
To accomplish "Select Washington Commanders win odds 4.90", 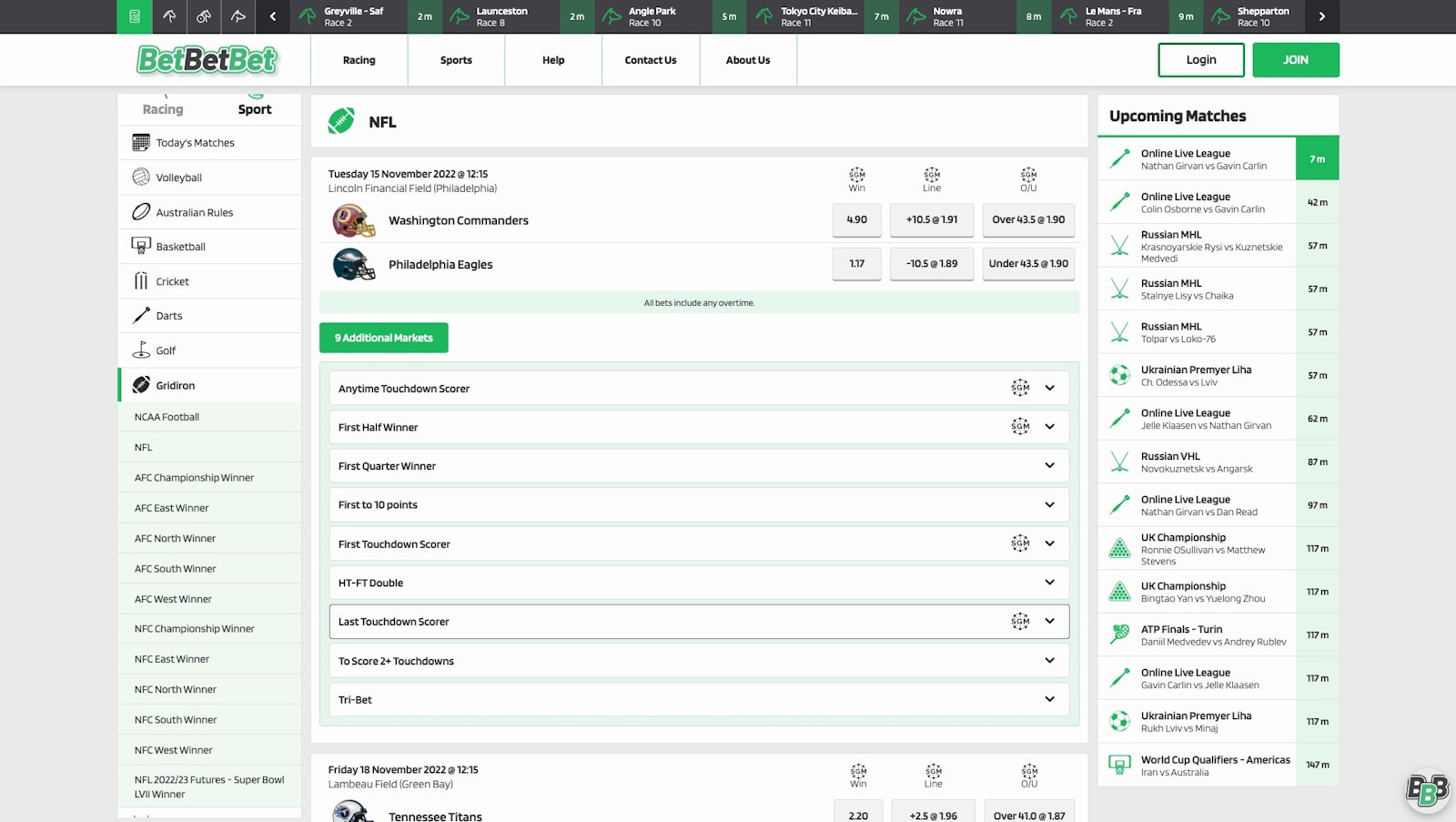I will 856,220.
